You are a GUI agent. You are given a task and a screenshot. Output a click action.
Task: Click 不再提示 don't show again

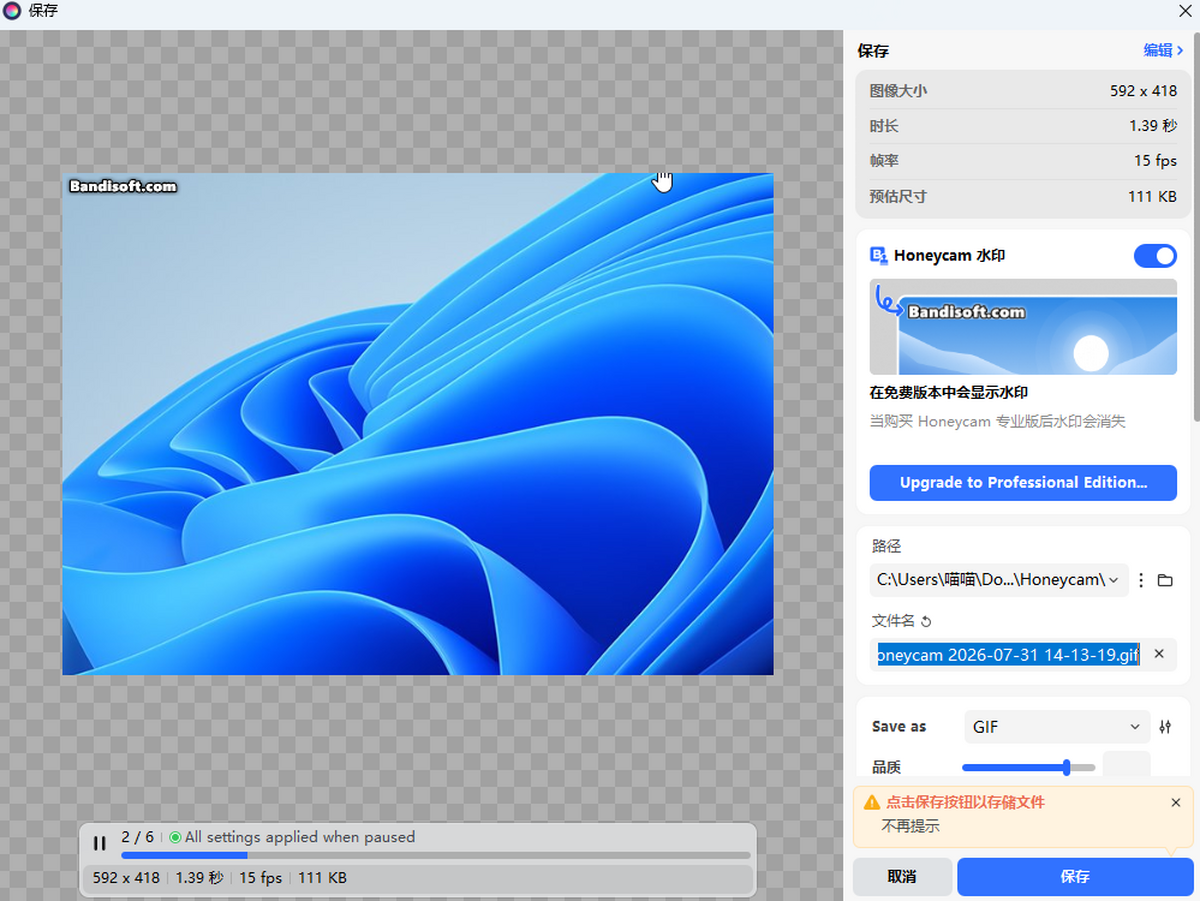pos(910,826)
